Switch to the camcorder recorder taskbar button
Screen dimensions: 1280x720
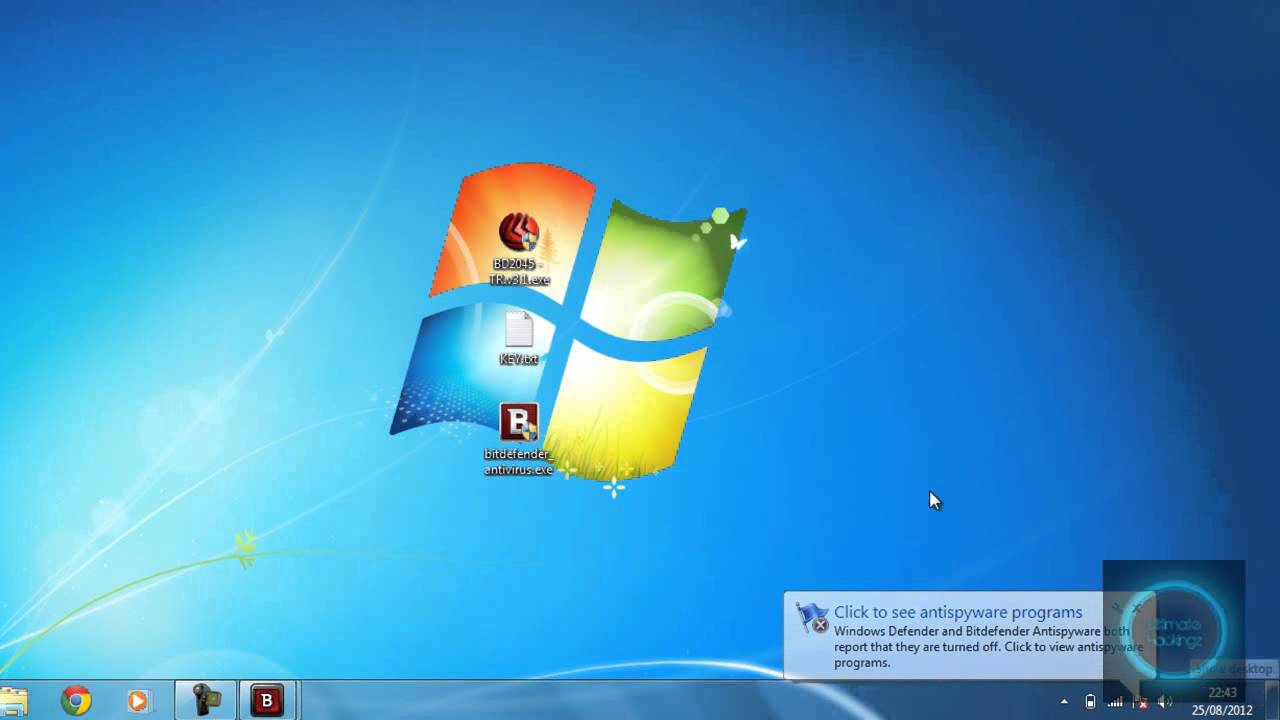(x=206, y=701)
